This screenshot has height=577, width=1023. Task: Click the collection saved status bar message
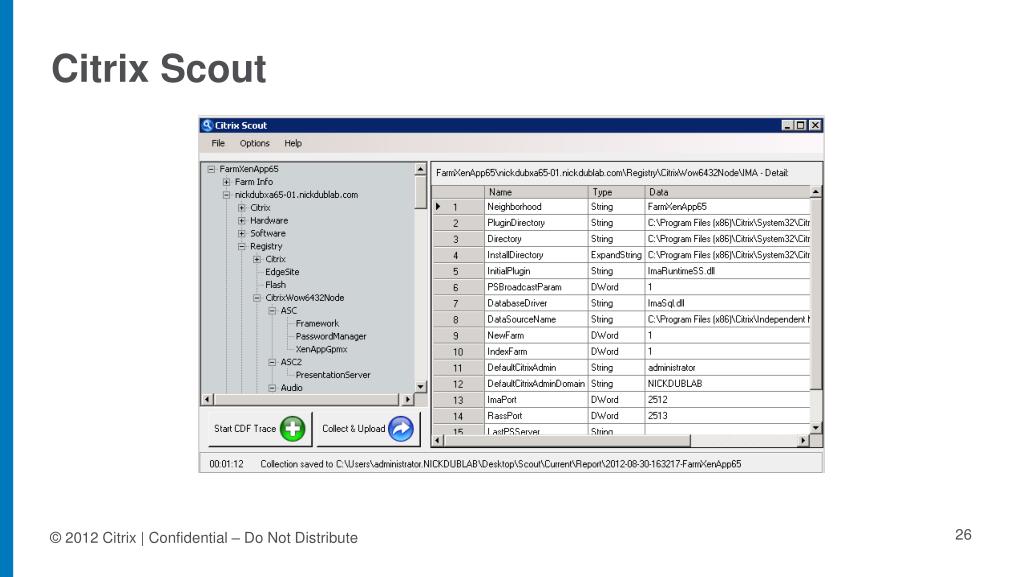coord(500,464)
